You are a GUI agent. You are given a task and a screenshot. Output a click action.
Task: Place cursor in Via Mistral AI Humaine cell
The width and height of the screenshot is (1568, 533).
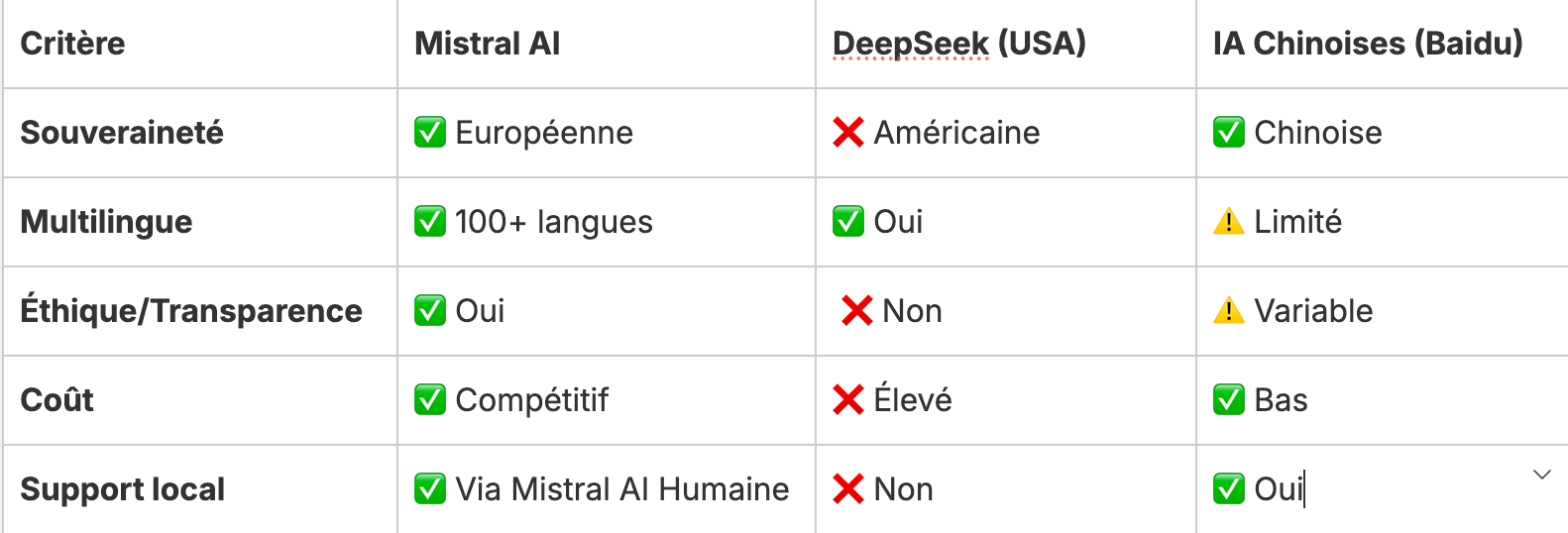pos(607,489)
